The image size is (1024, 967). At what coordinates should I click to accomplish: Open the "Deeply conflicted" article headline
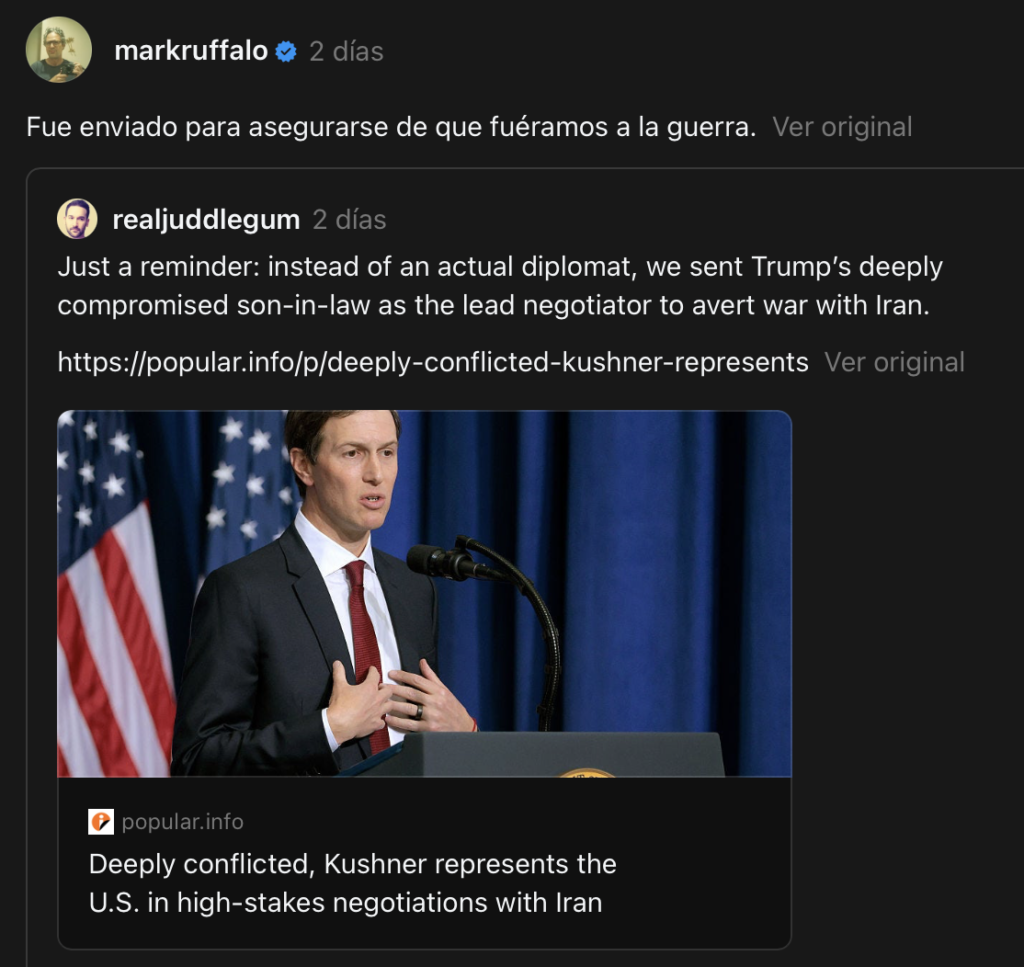pos(352,883)
